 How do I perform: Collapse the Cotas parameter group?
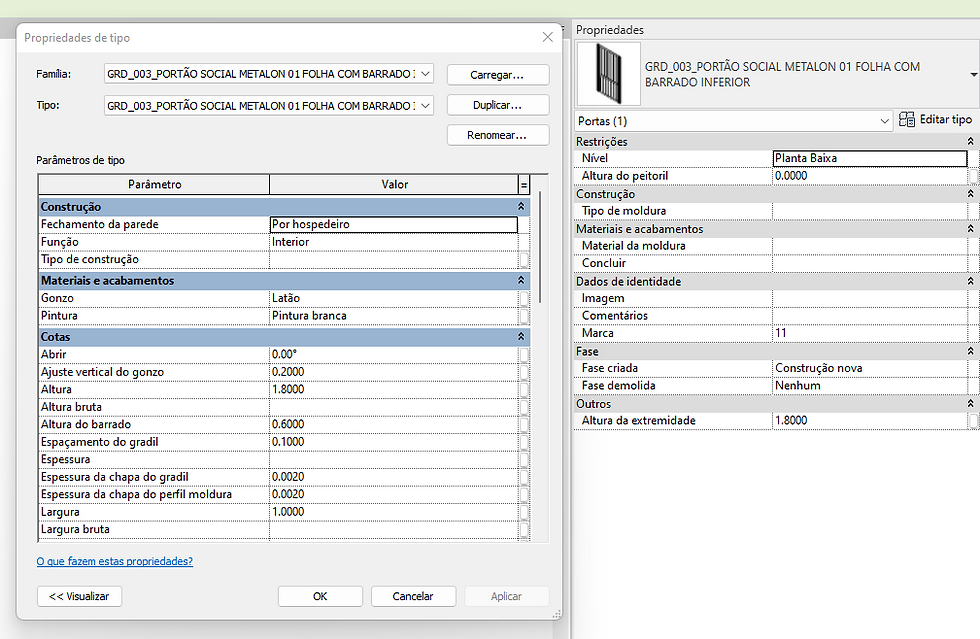coord(521,336)
